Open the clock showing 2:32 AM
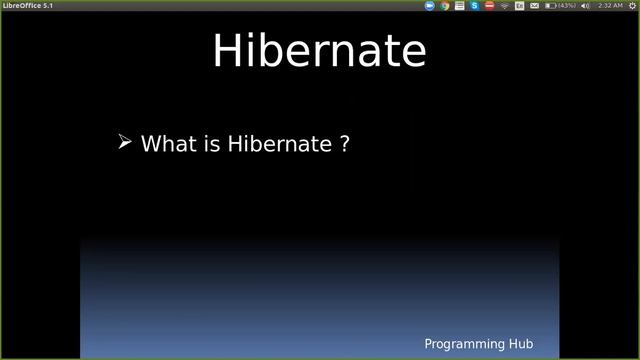 [x=610, y=6]
